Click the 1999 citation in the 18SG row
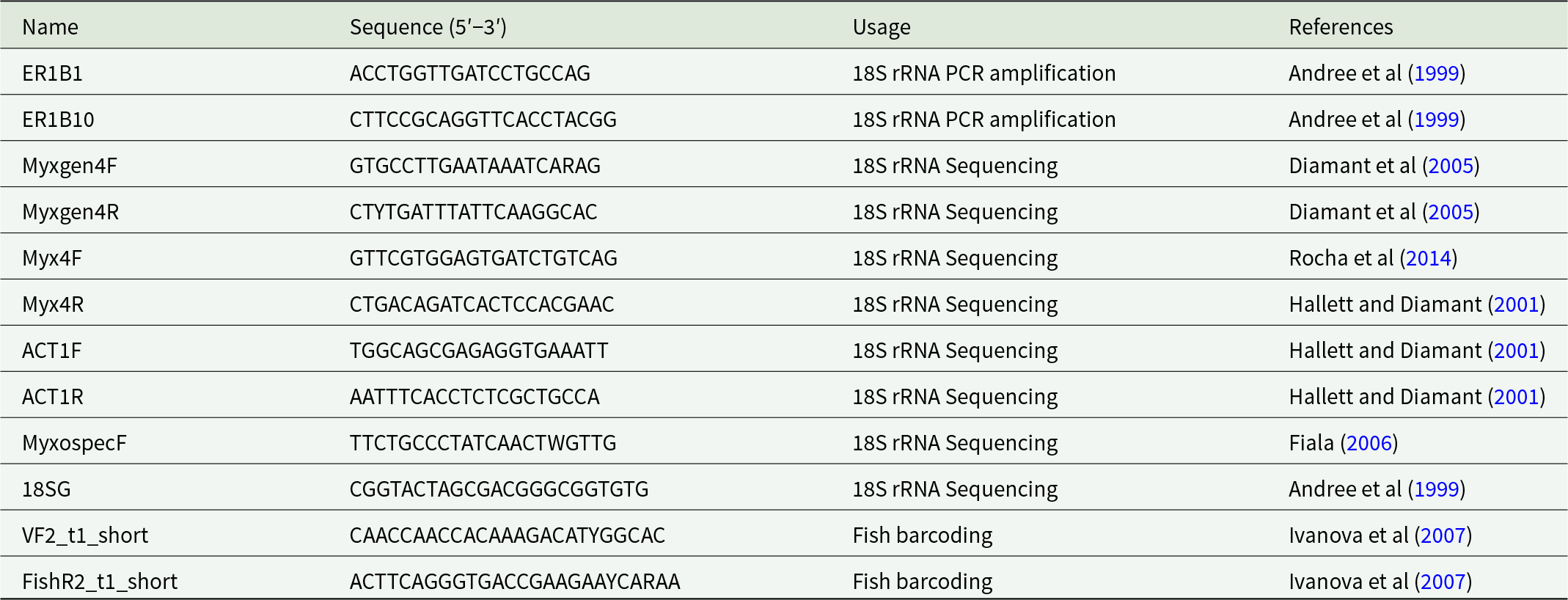 [x=1436, y=489]
